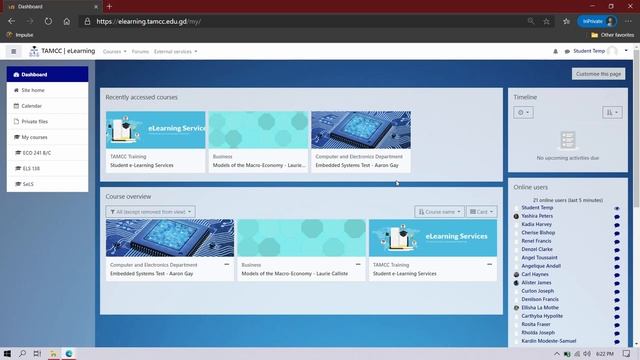Open My courses in the sidebar
The height and width of the screenshot is (360, 640).
(47, 137)
